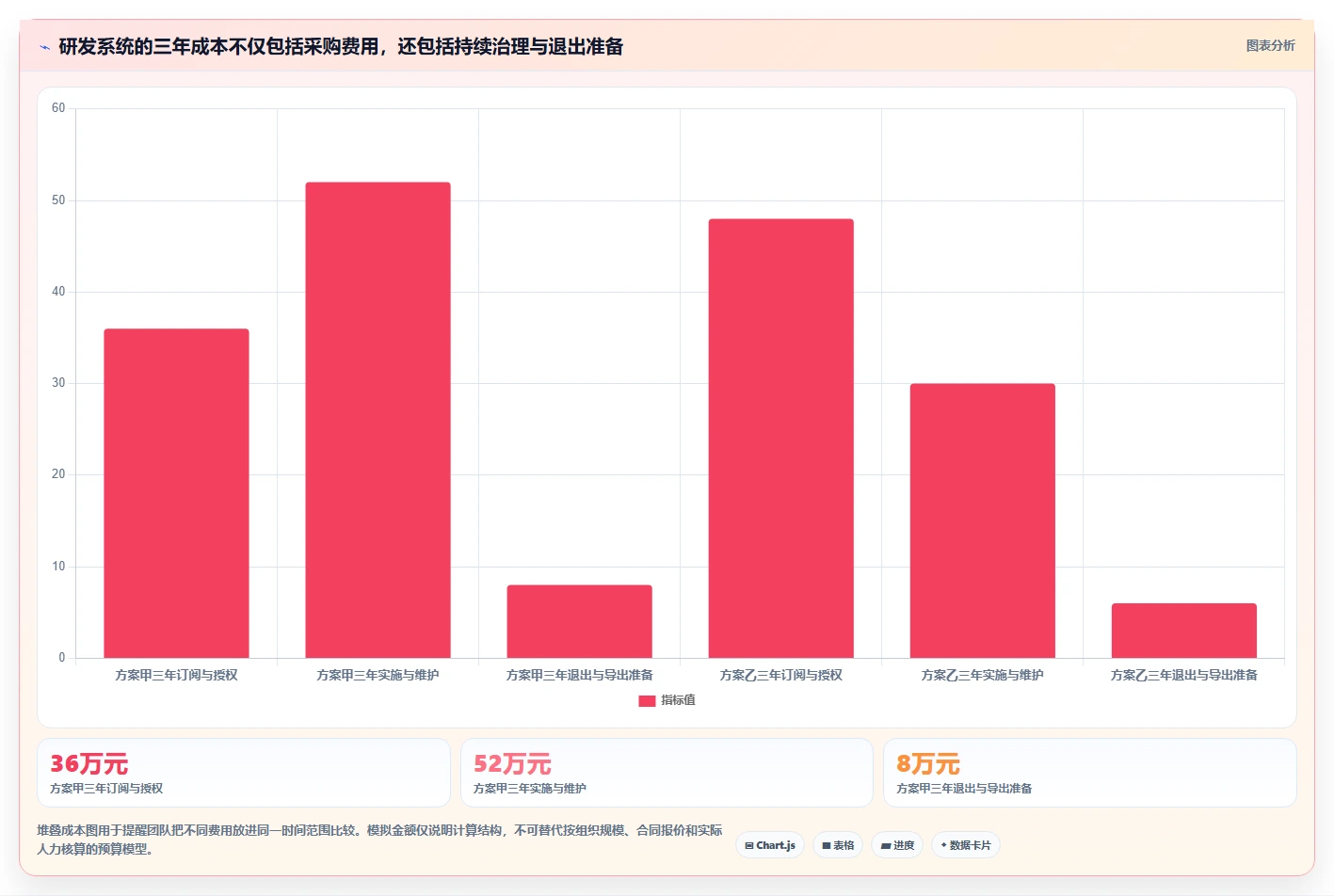Select the 进度 chip
1334x896 pixels.
tap(897, 845)
